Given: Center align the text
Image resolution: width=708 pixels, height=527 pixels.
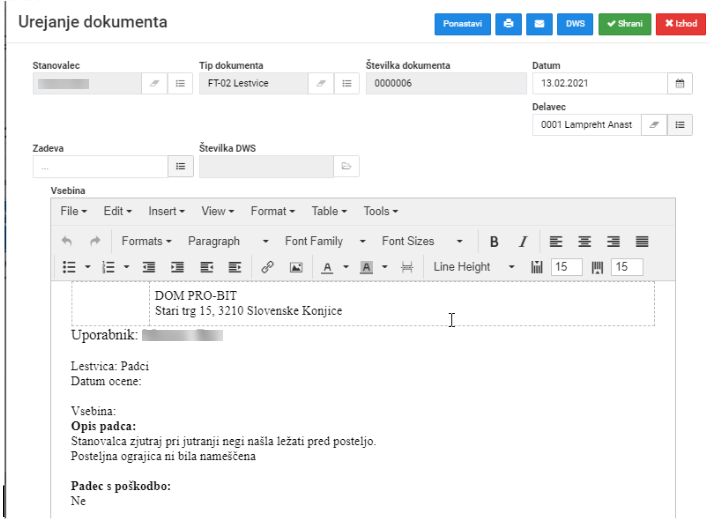Looking at the screenshot, I should (584, 242).
